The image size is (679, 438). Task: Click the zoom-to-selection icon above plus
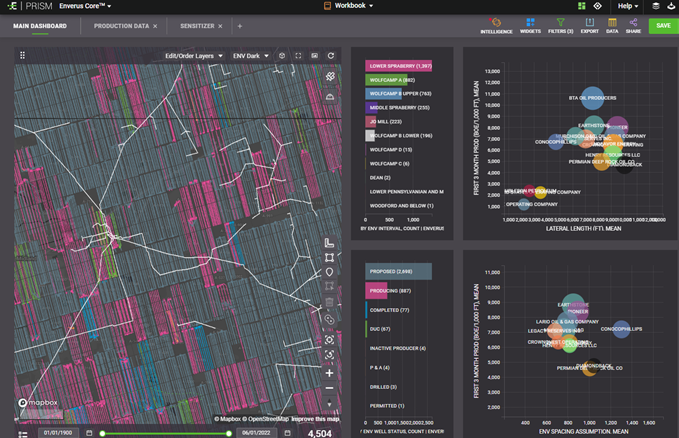[x=330, y=355]
